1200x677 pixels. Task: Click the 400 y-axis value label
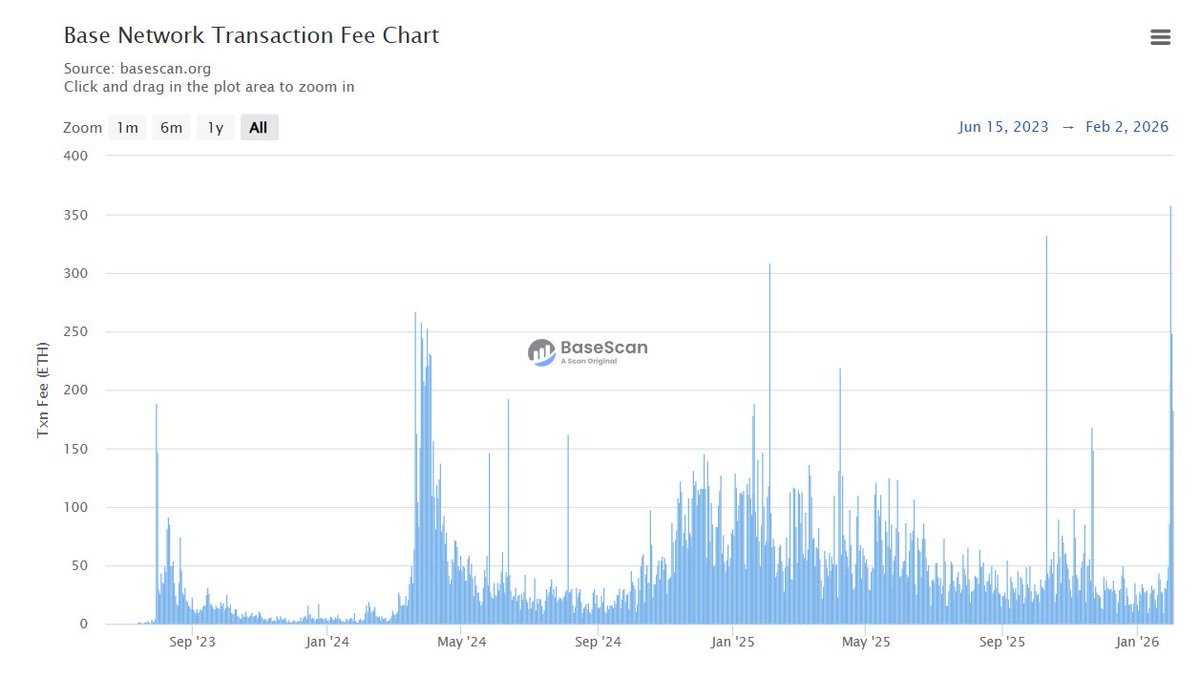pos(75,156)
